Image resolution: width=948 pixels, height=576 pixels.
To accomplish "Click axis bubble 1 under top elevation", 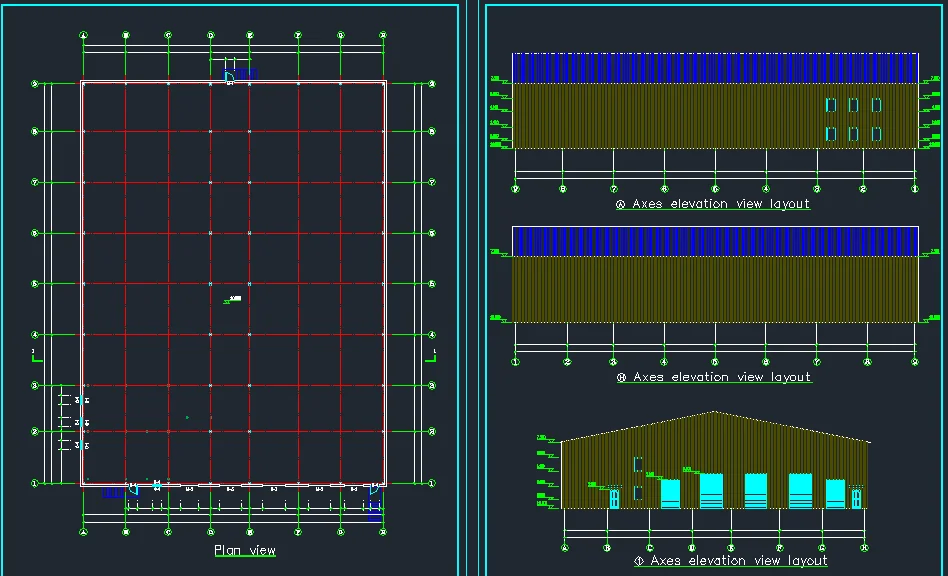I will pos(914,188).
